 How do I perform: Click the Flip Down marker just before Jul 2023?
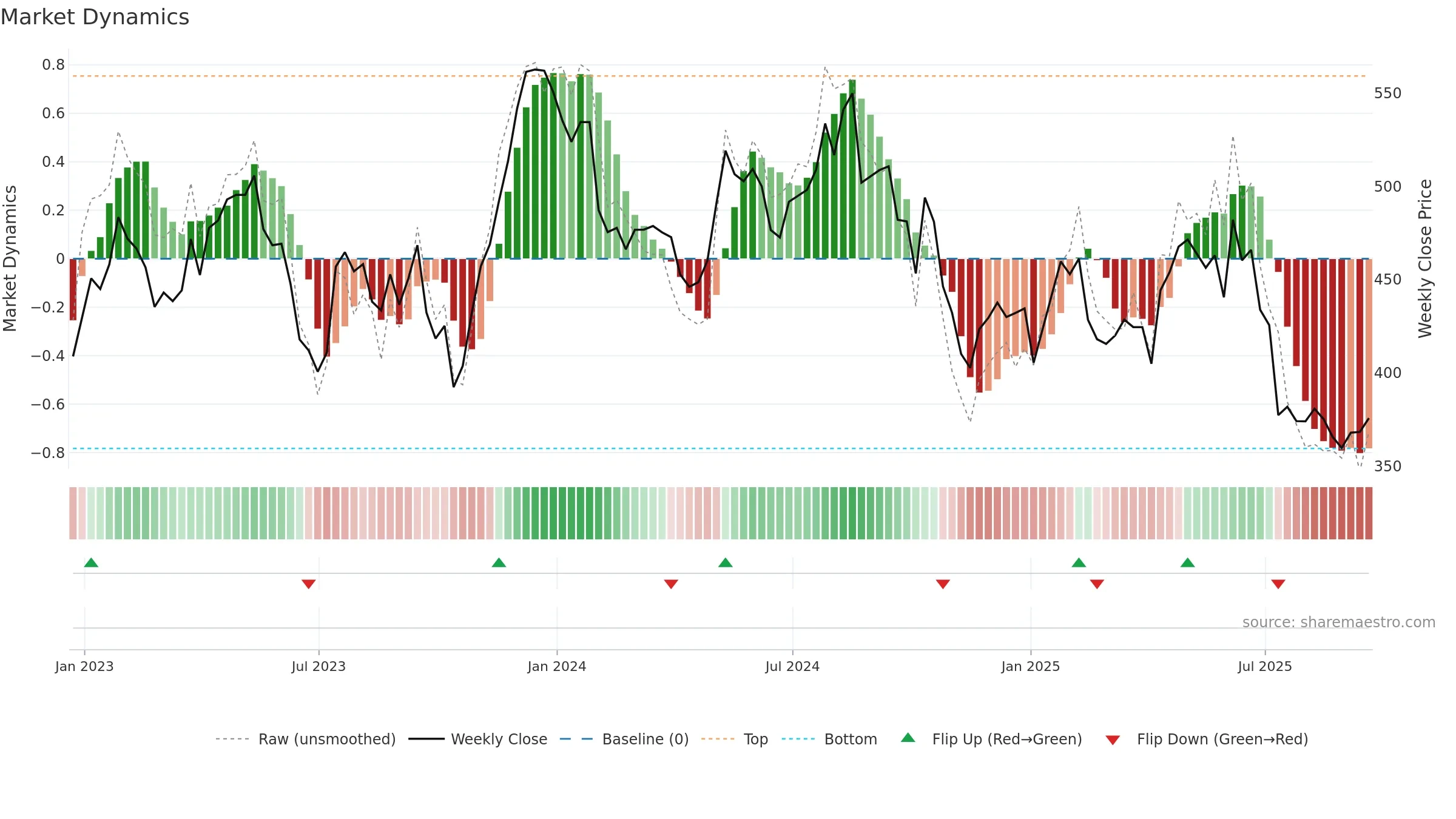[x=309, y=584]
